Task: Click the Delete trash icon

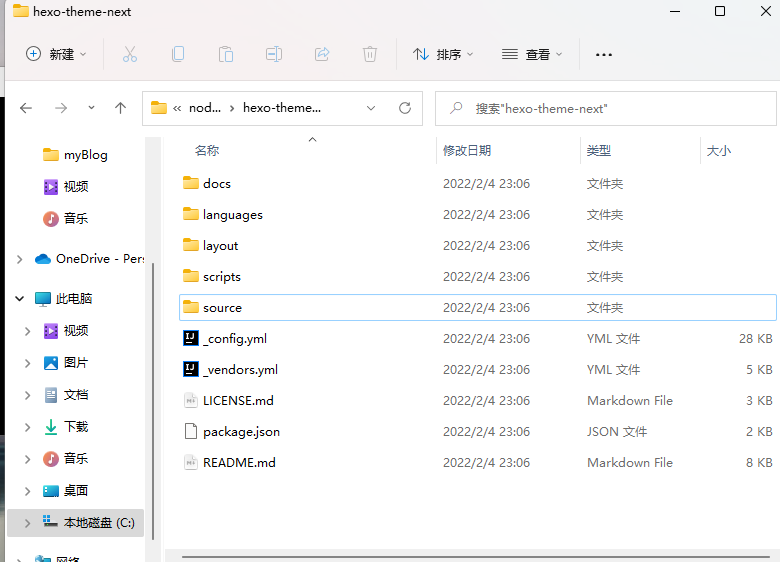Action: click(x=370, y=54)
